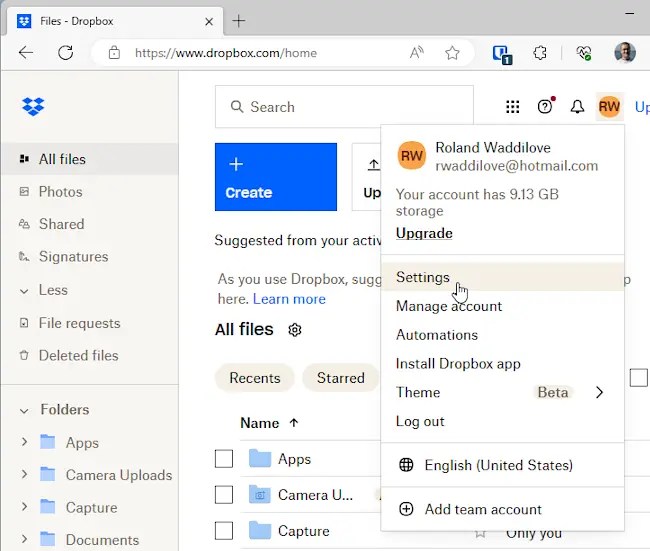The image size is (650, 551).
Task: Open Theme menu entry
Action: pos(502,392)
